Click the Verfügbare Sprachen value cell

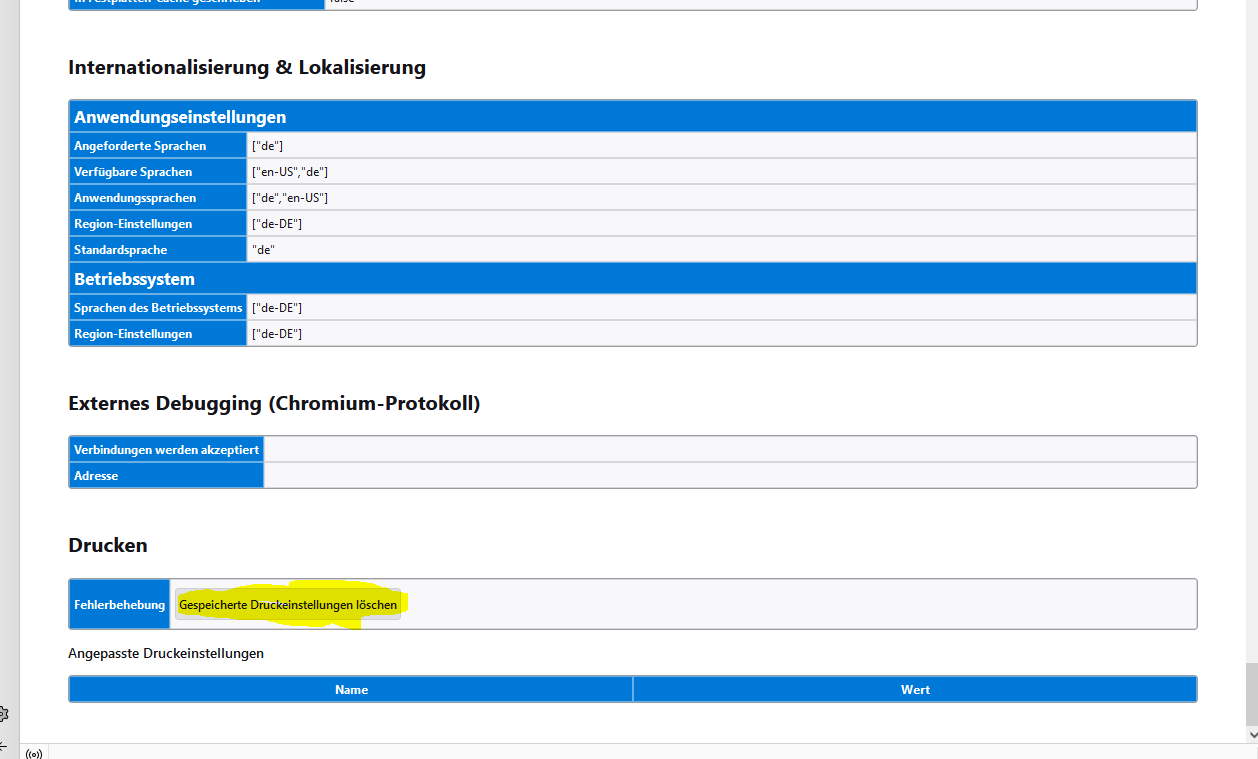coord(721,172)
